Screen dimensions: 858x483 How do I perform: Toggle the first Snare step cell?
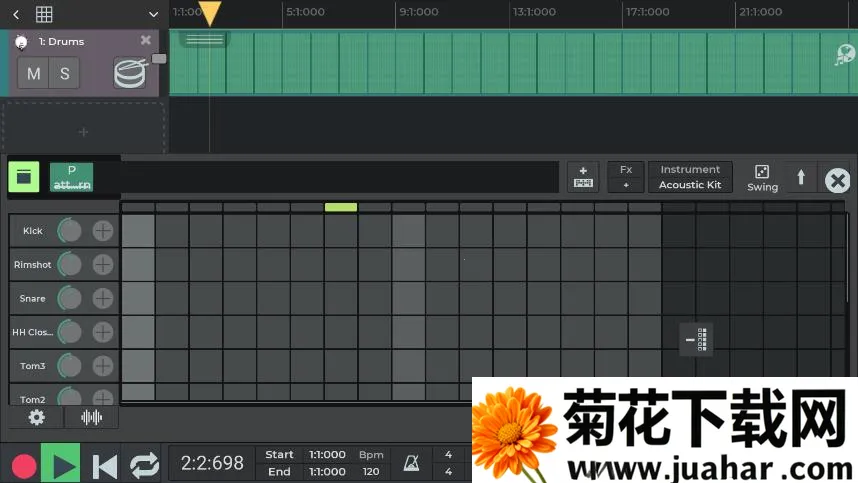point(138,299)
